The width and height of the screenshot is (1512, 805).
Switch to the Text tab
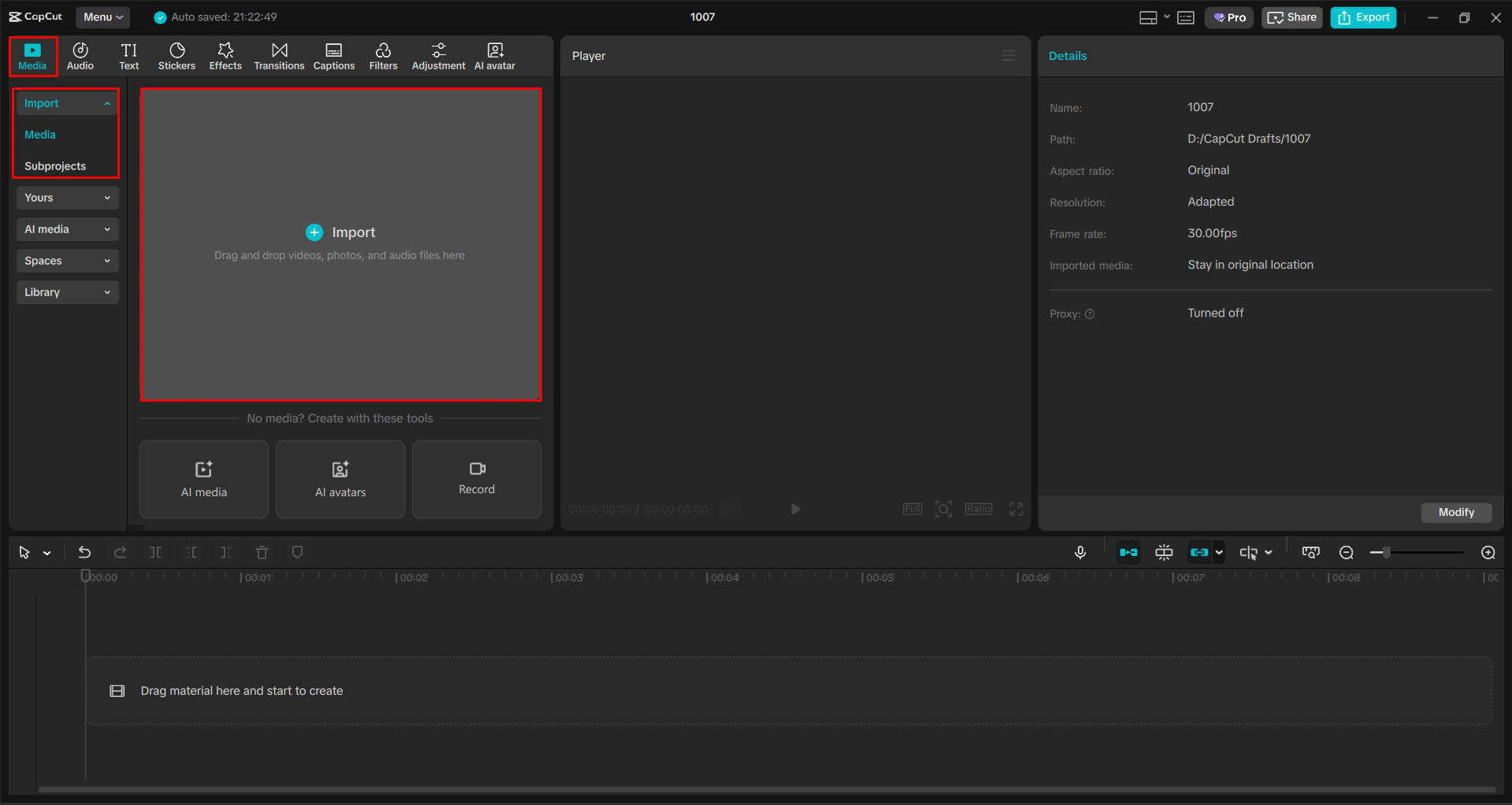pyautogui.click(x=129, y=57)
